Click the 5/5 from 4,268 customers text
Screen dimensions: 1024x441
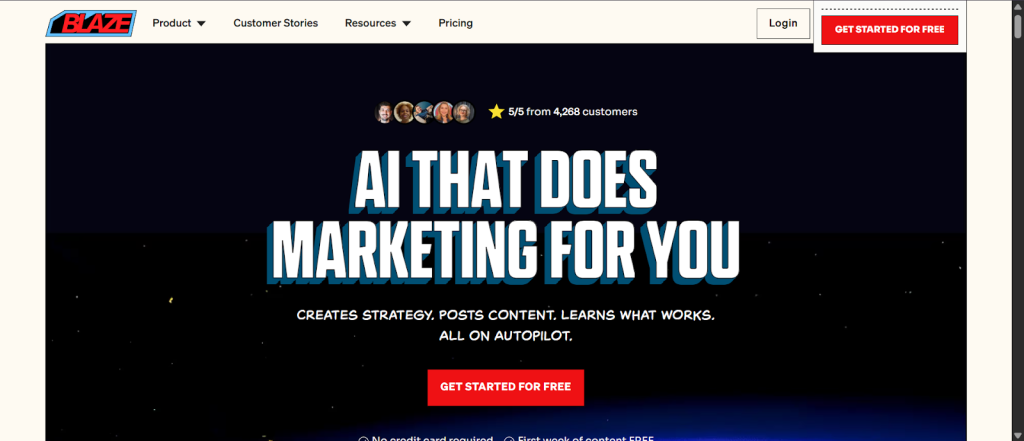(573, 112)
